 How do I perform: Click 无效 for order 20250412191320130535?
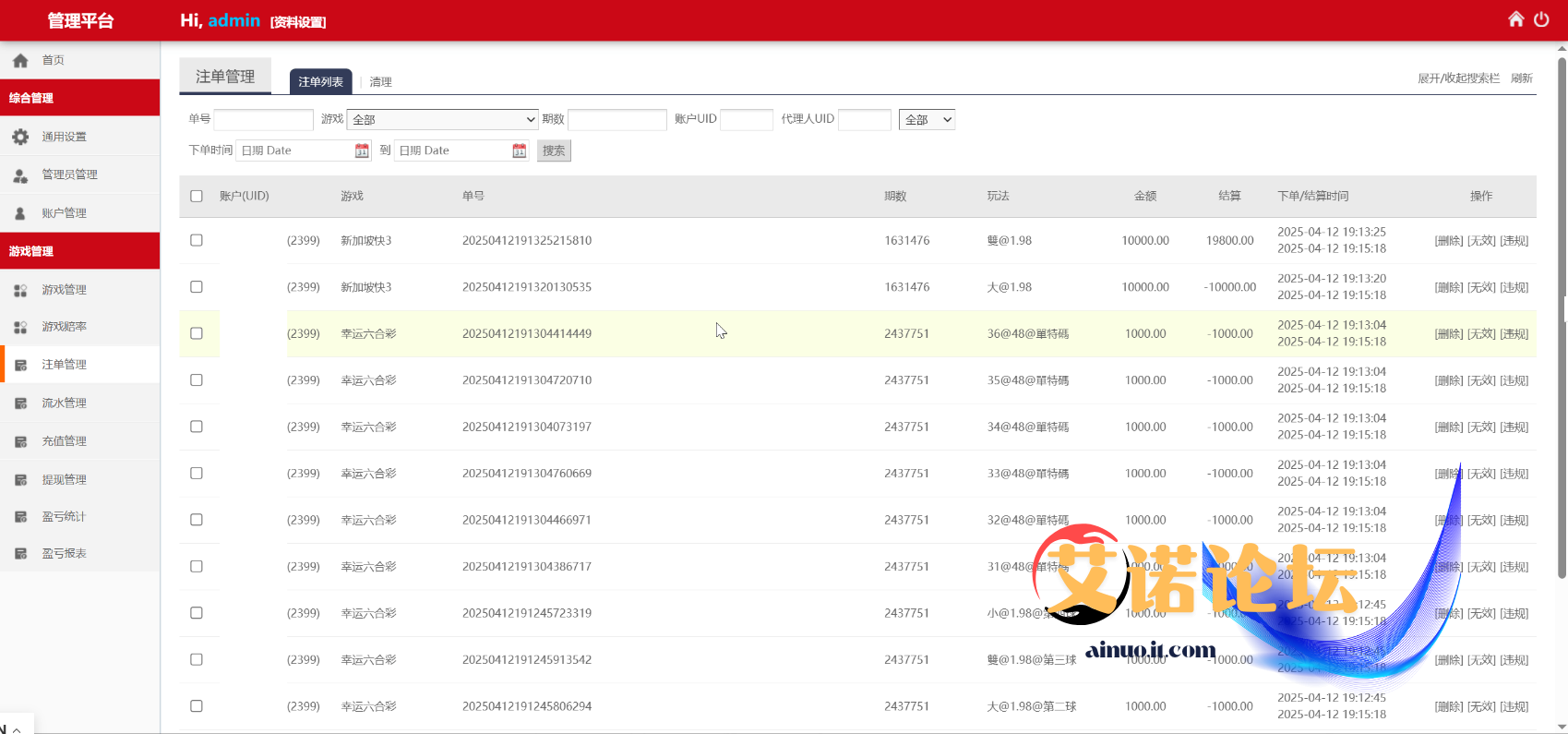pos(1481,287)
